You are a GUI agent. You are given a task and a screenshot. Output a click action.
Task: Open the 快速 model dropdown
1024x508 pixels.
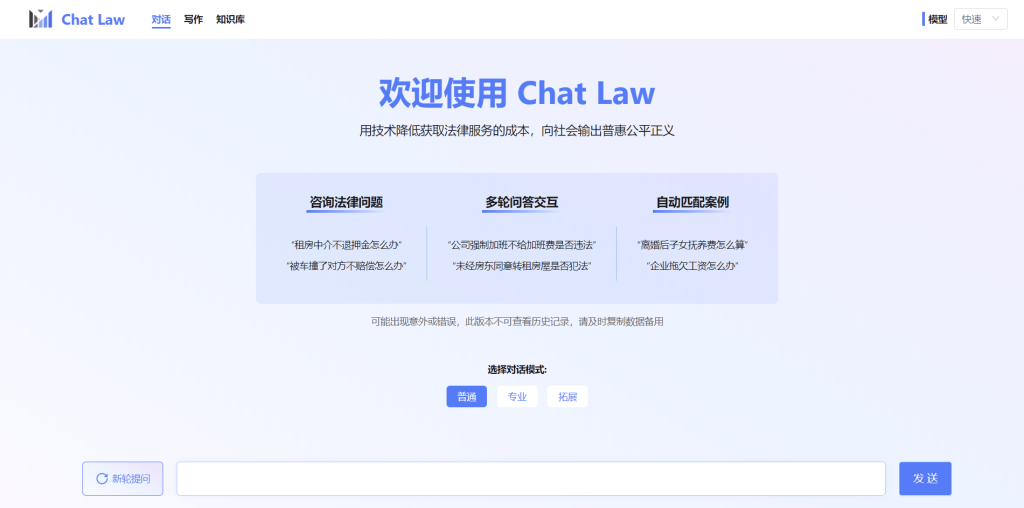point(980,19)
